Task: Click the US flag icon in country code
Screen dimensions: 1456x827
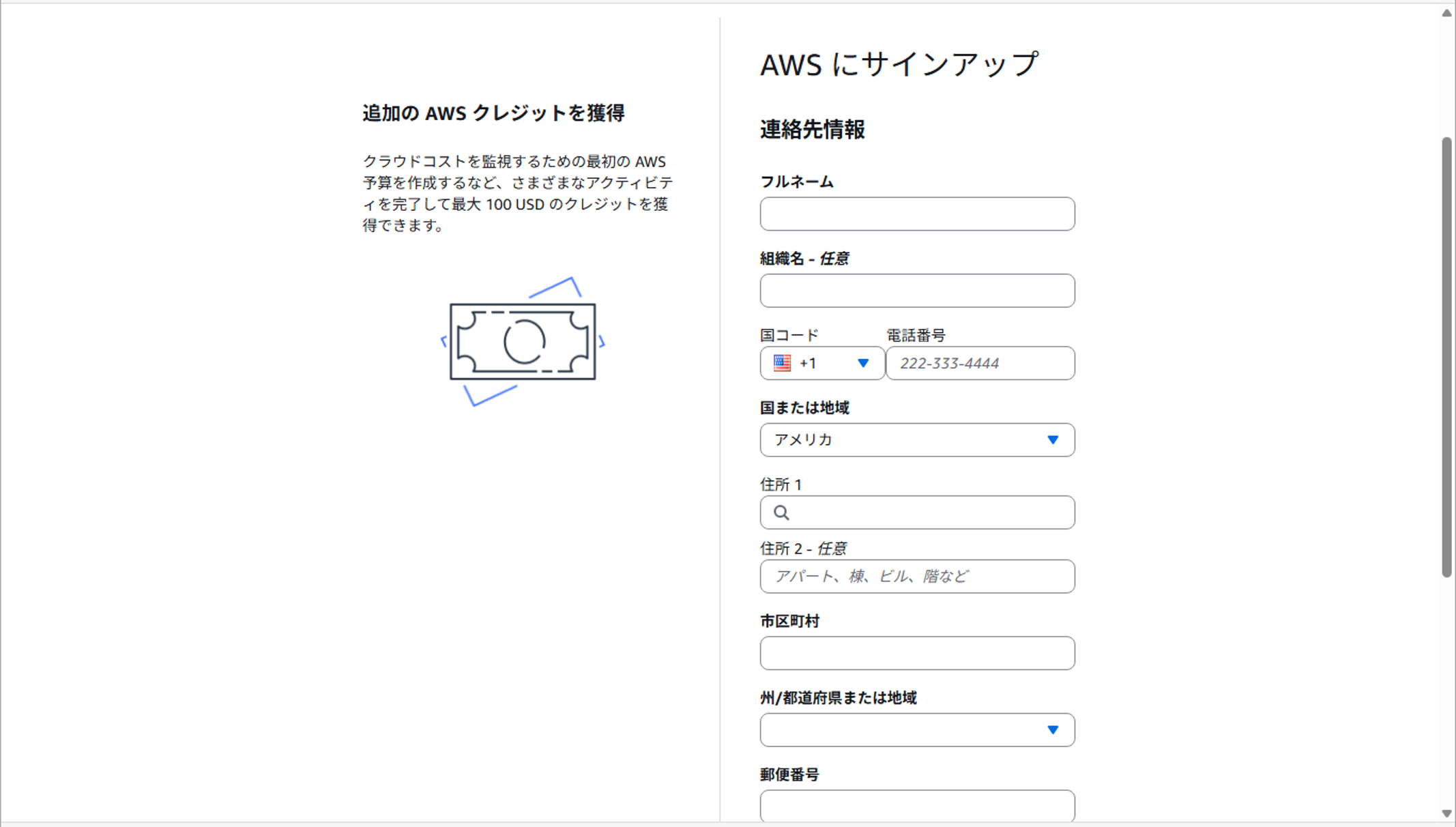Action: (x=782, y=363)
